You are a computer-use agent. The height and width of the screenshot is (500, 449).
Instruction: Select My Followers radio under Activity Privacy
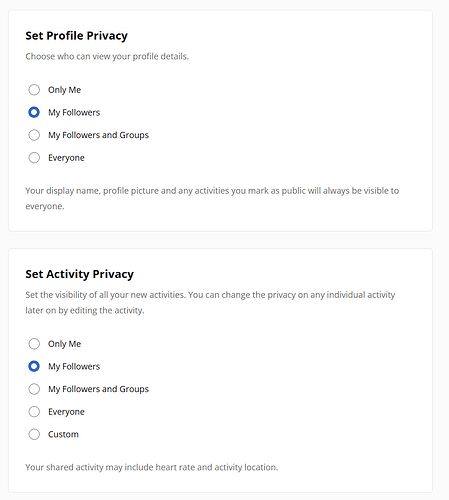pyautogui.click(x=34, y=366)
